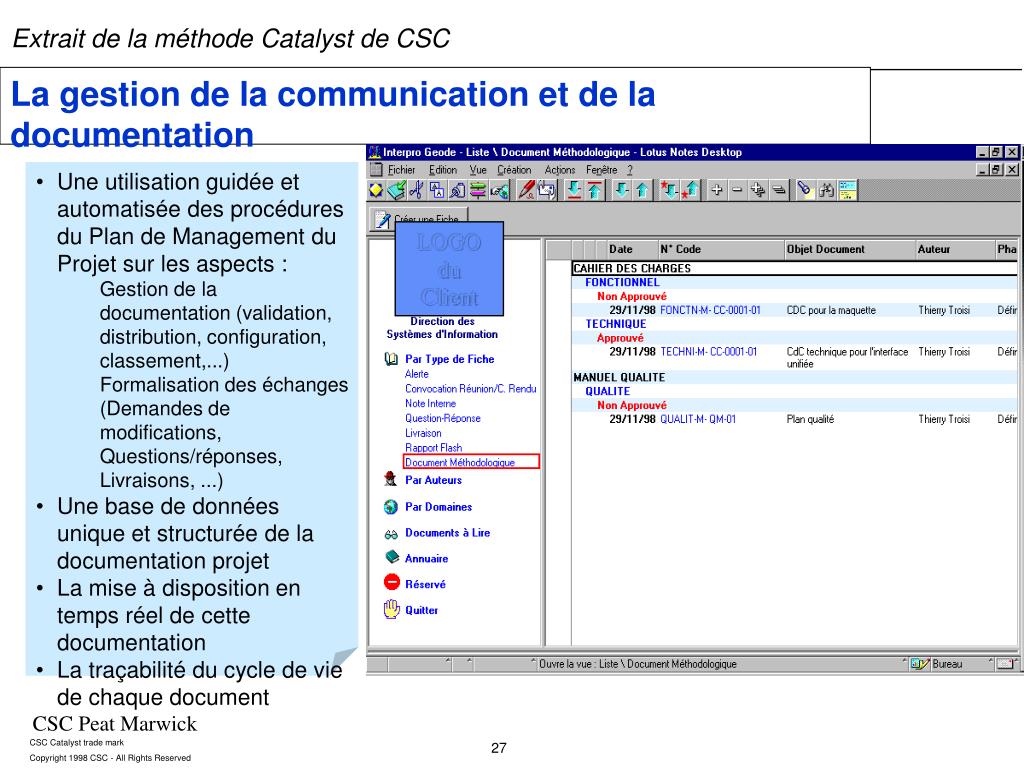Click the red Approuvé category under TECHNIQUE
This screenshot has width=1024, height=768.
620,338
